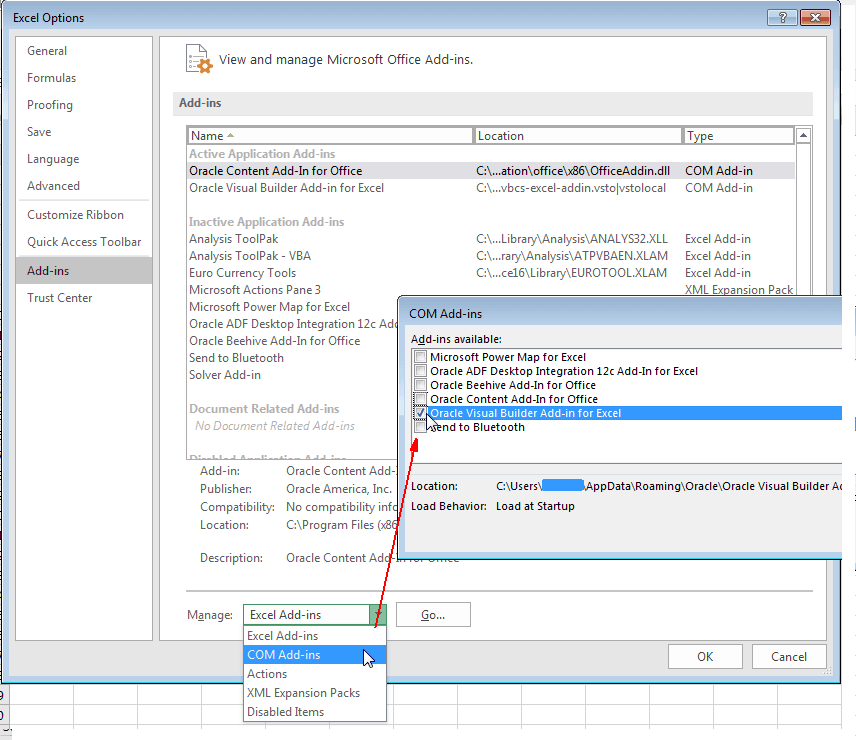Open Quick Access Toolbar category
Image resolution: width=856 pixels, height=740 pixels.
tap(84, 242)
